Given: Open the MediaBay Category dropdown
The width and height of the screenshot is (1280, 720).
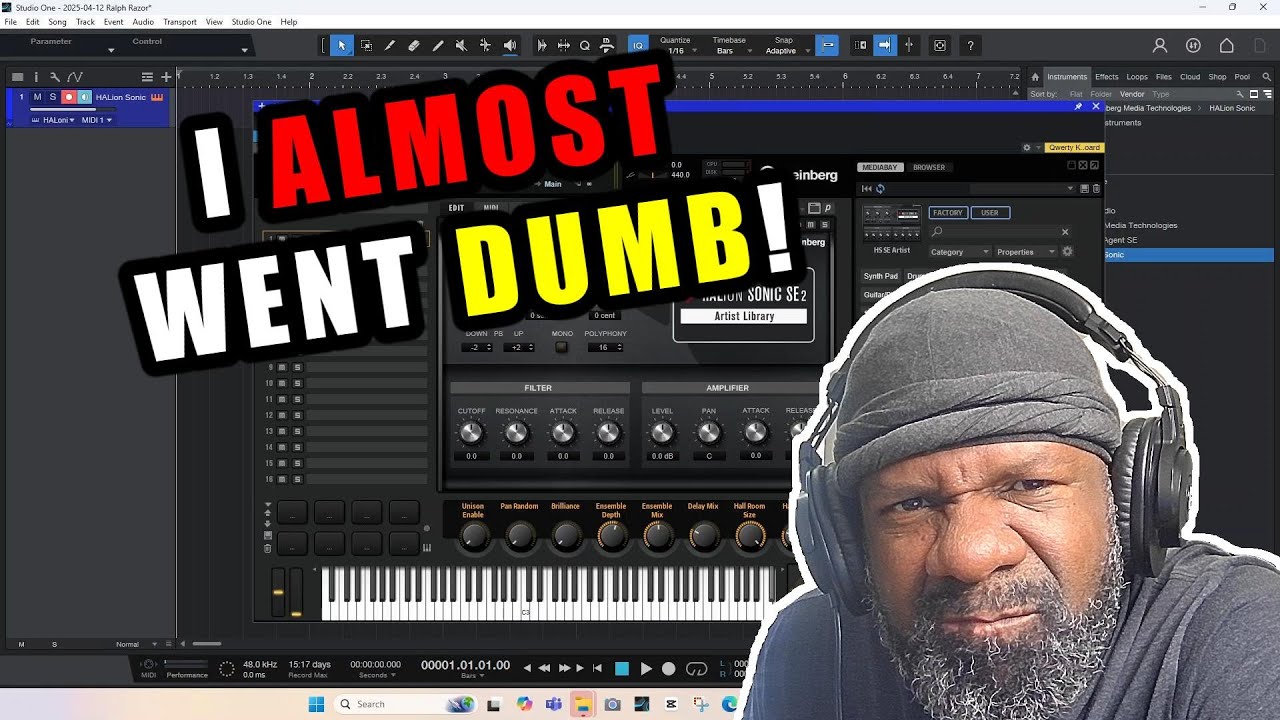Looking at the screenshot, I should [959, 252].
